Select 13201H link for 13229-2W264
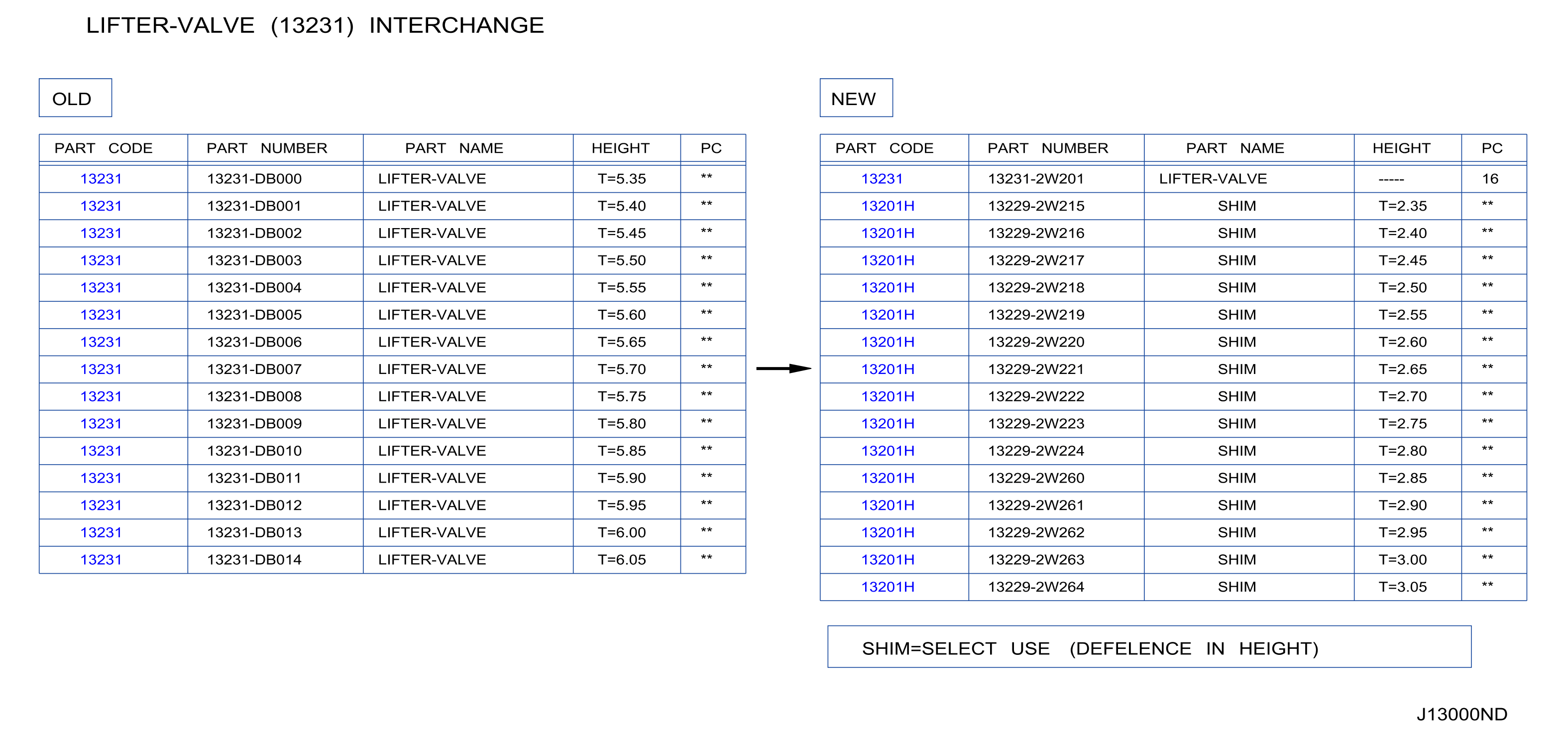 (x=888, y=587)
